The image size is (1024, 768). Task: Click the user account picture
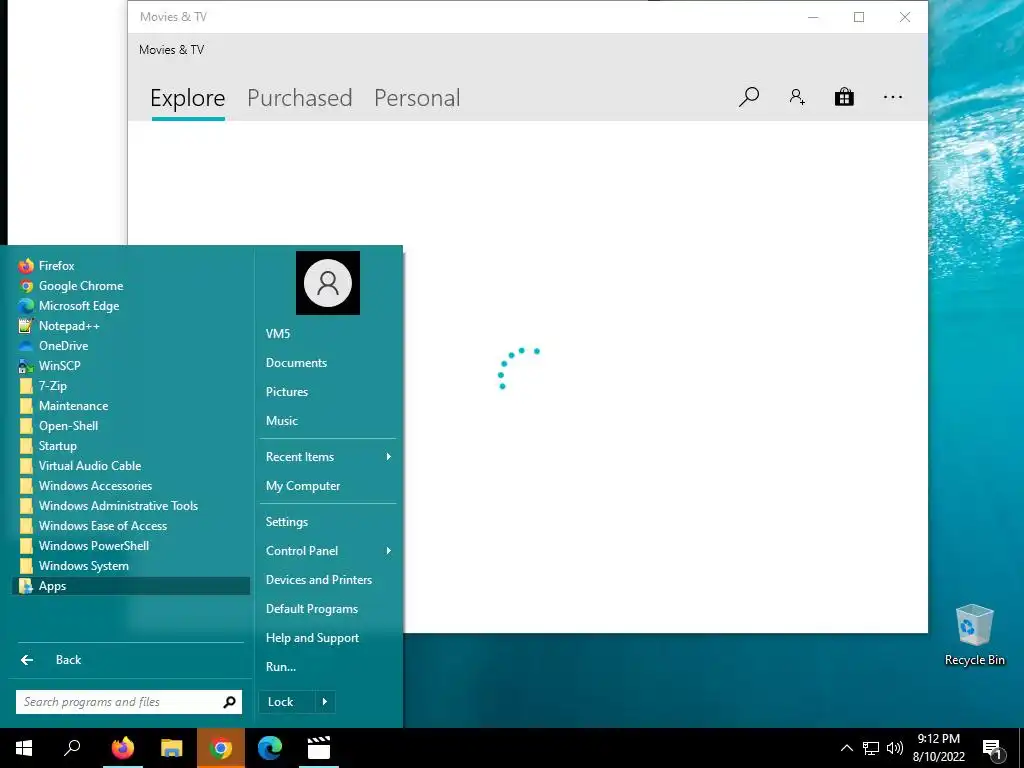tap(328, 283)
